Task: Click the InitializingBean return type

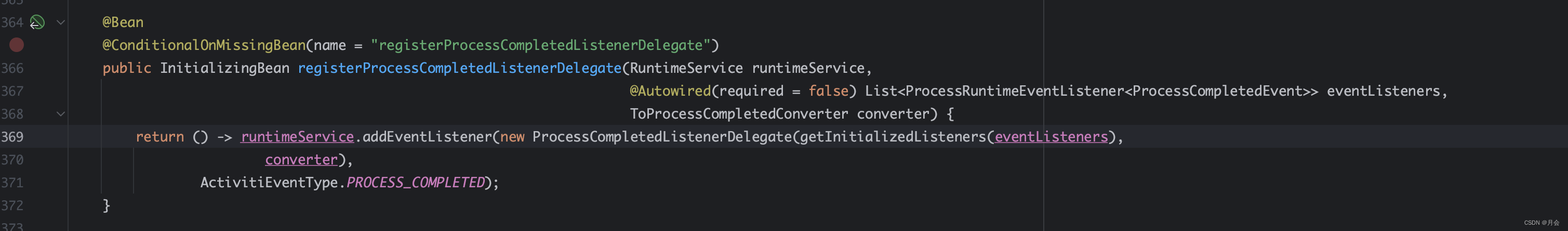Action: pos(224,68)
